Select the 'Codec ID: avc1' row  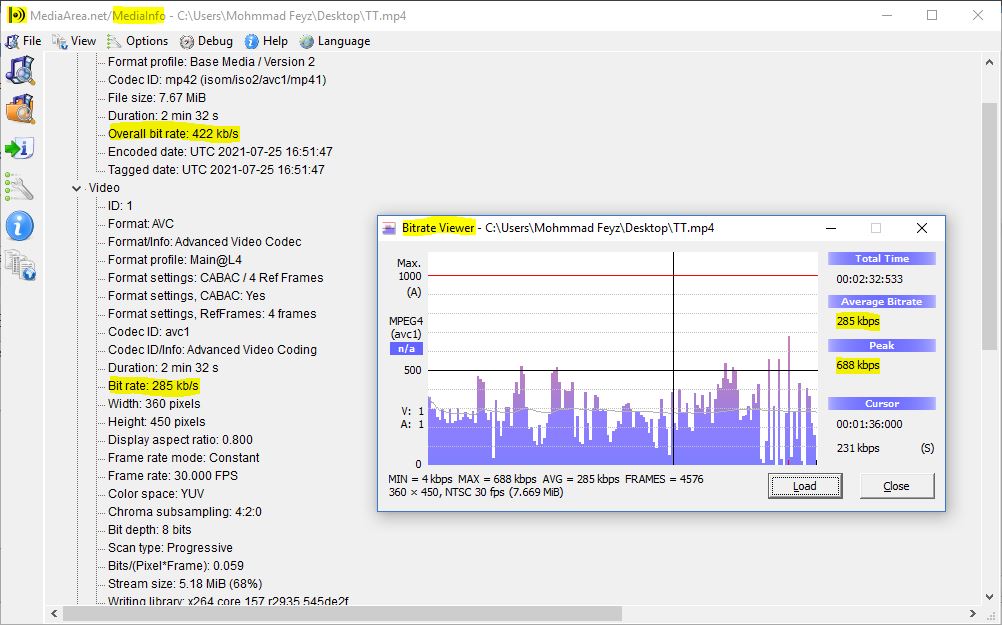tap(149, 332)
